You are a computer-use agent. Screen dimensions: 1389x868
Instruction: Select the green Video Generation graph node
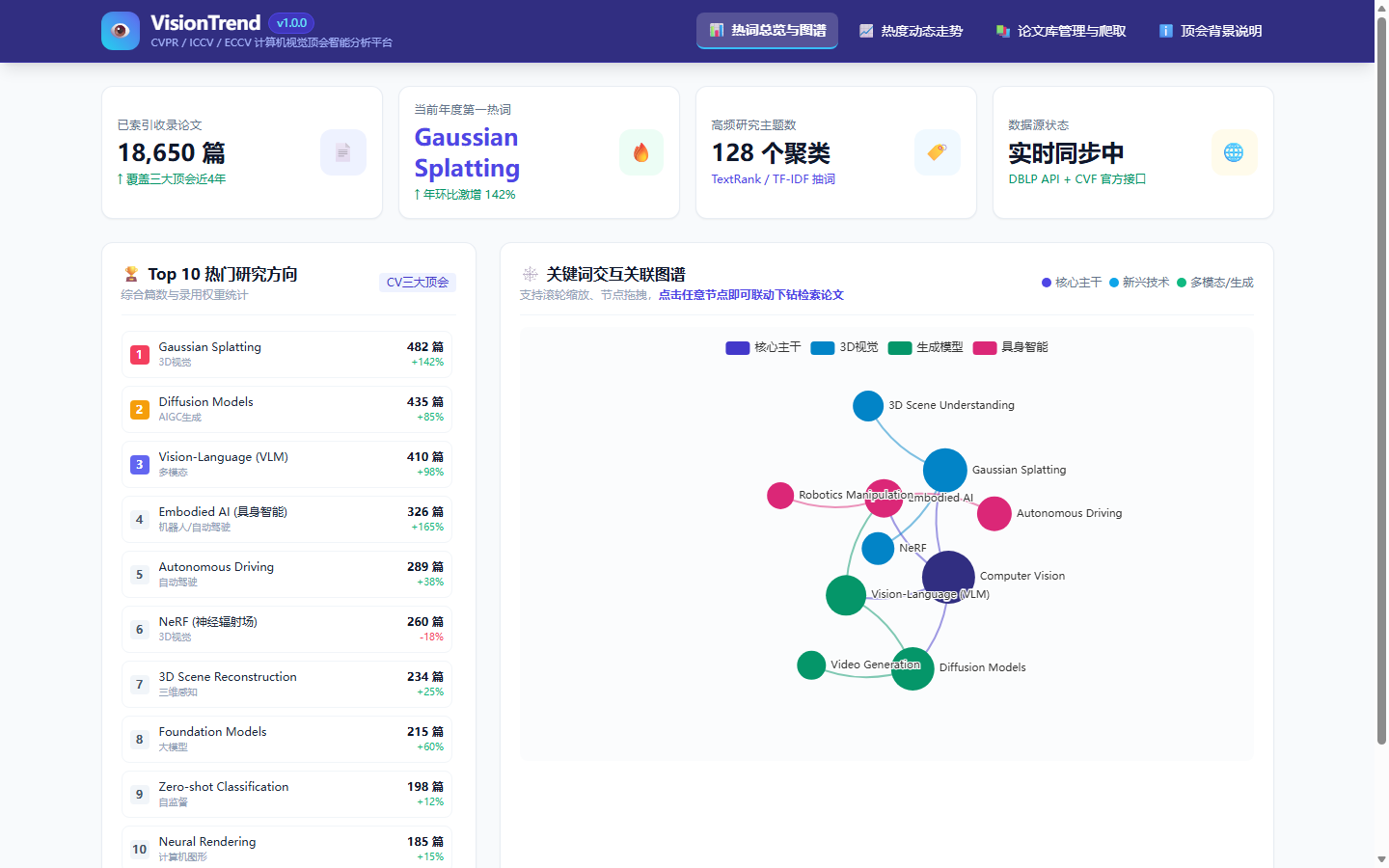811,665
